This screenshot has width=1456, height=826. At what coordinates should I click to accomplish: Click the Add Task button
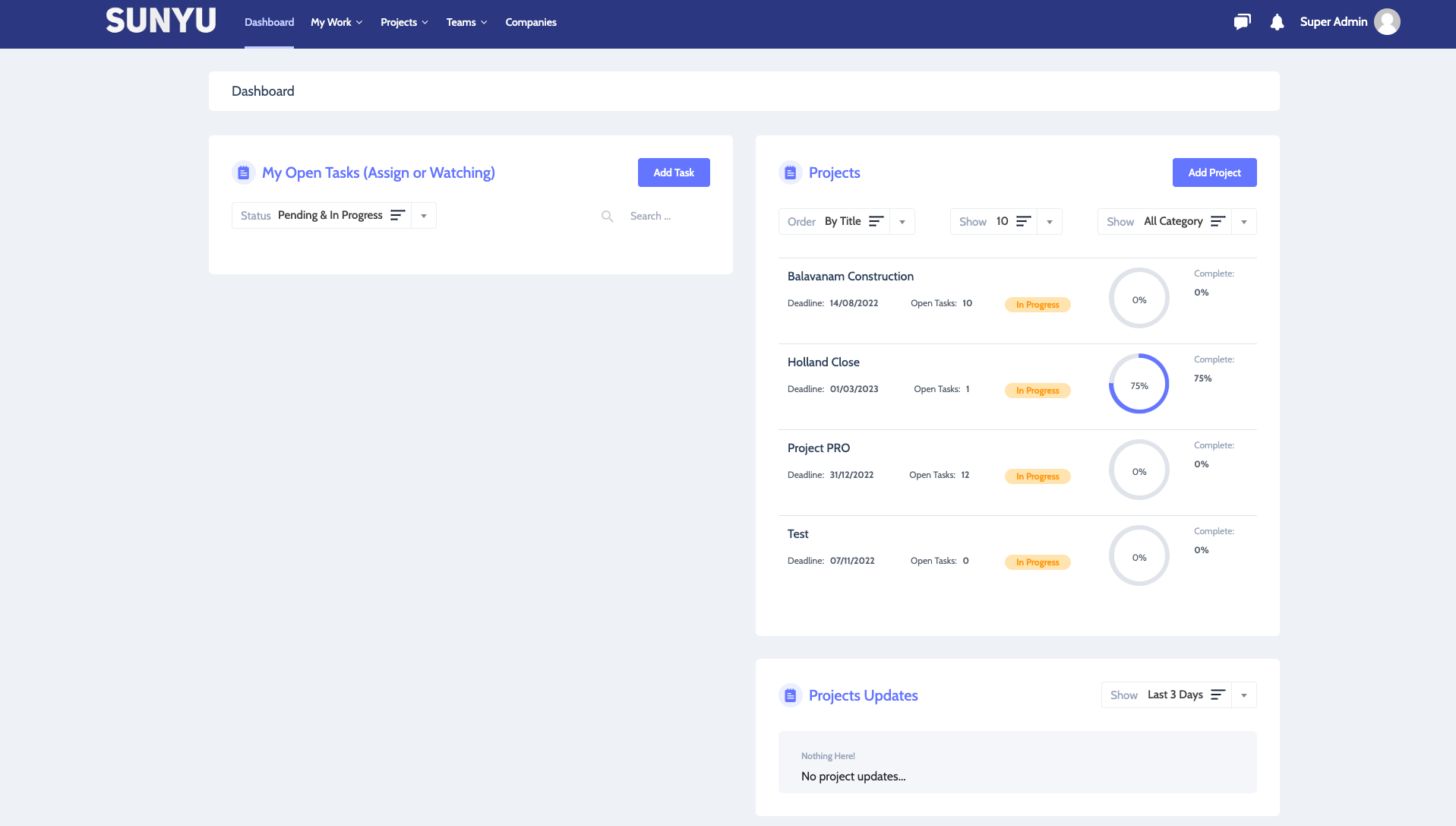[674, 172]
